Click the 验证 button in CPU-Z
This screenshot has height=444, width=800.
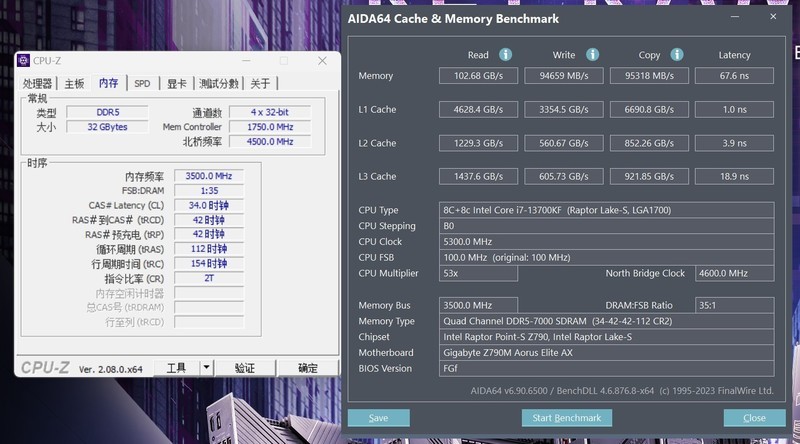245,367
